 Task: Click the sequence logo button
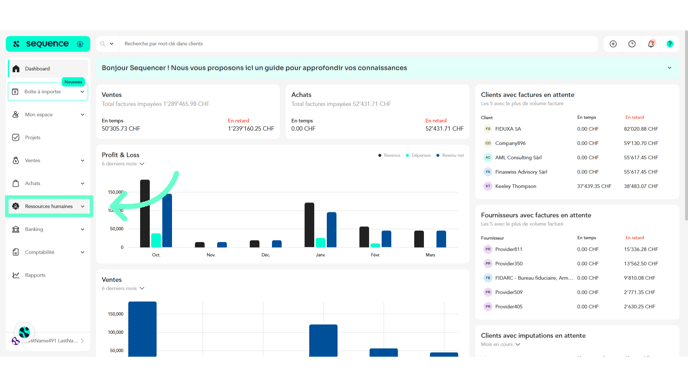(48, 44)
